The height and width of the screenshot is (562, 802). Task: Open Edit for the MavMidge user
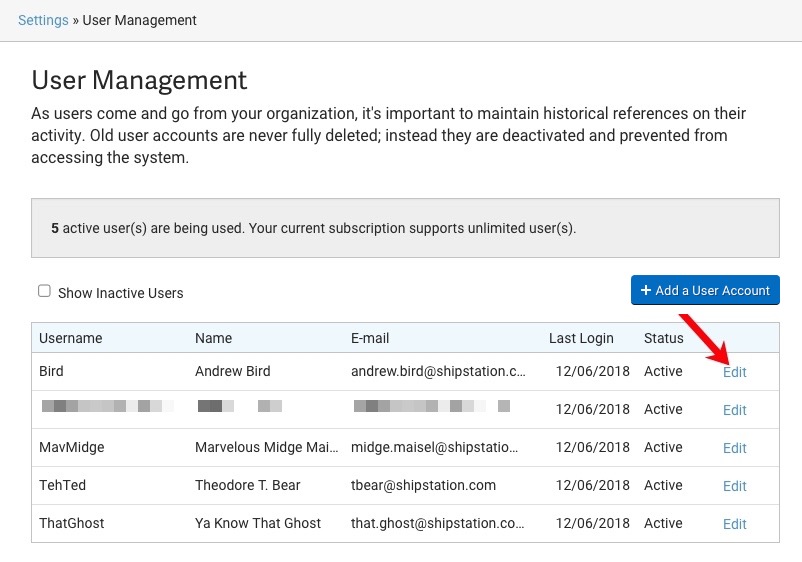point(735,448)
